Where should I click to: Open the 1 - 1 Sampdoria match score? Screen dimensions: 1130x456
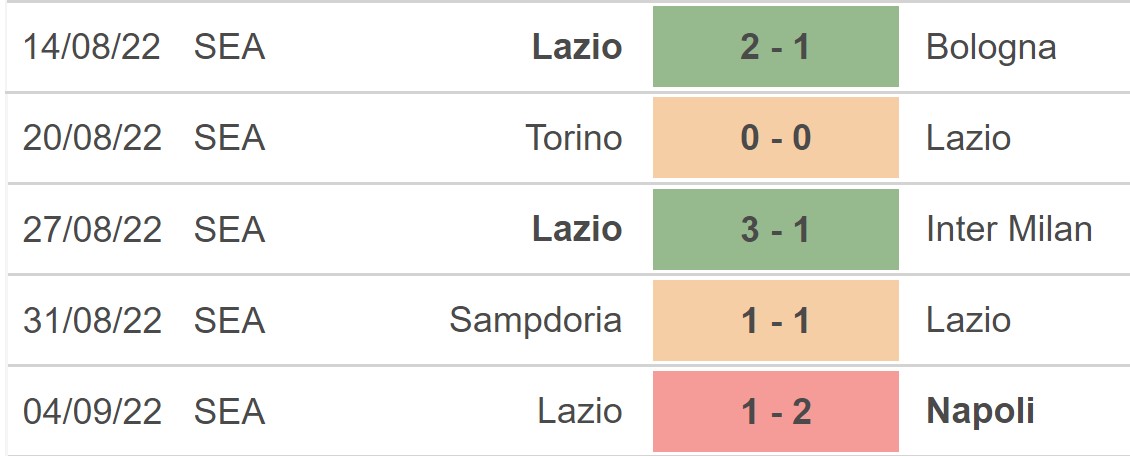click(x=775, y=320)
